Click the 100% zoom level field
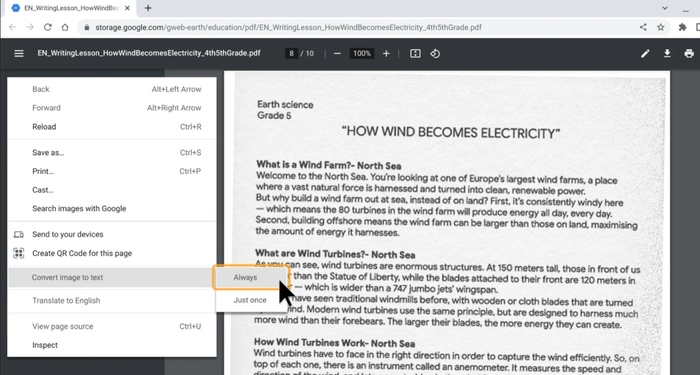The image size is (700, 375). (x=362, y=54)
